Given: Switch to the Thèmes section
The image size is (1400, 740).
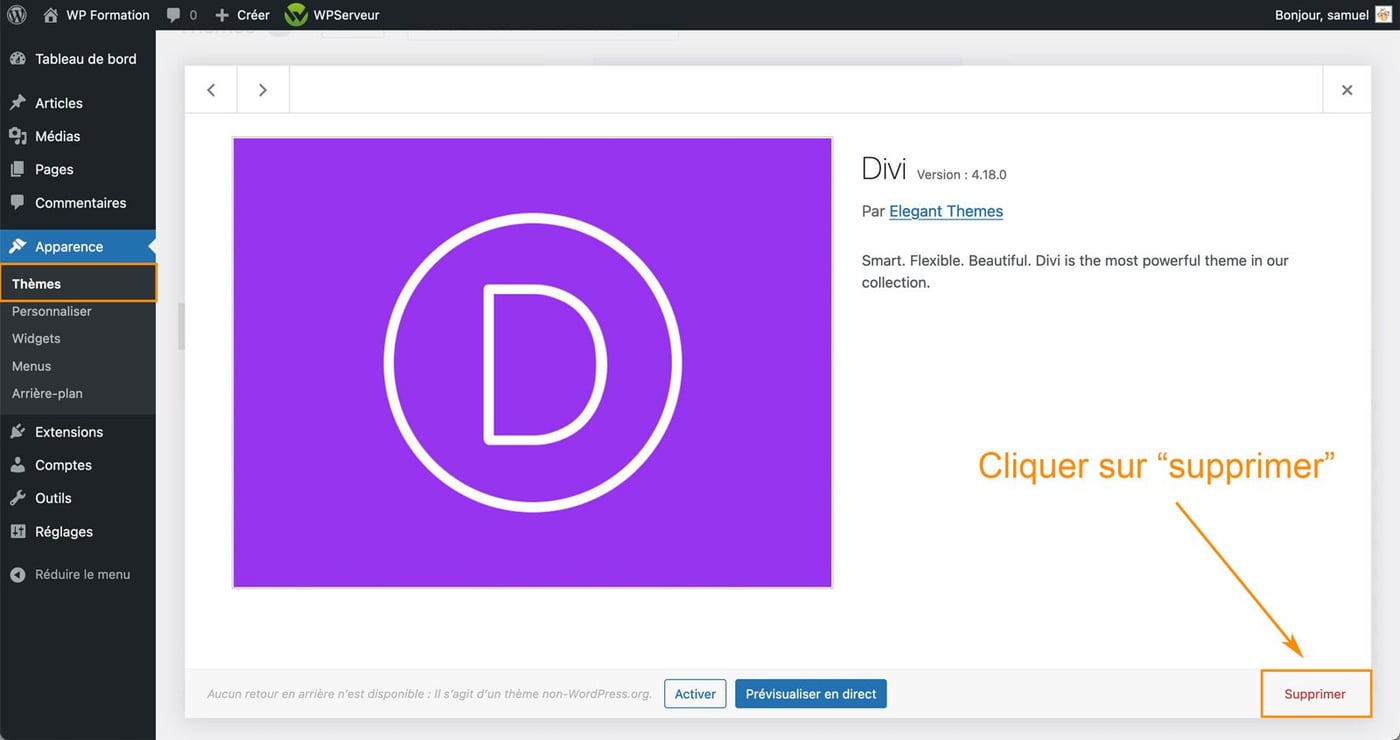Looking at the screenshot, I should 36,283.
